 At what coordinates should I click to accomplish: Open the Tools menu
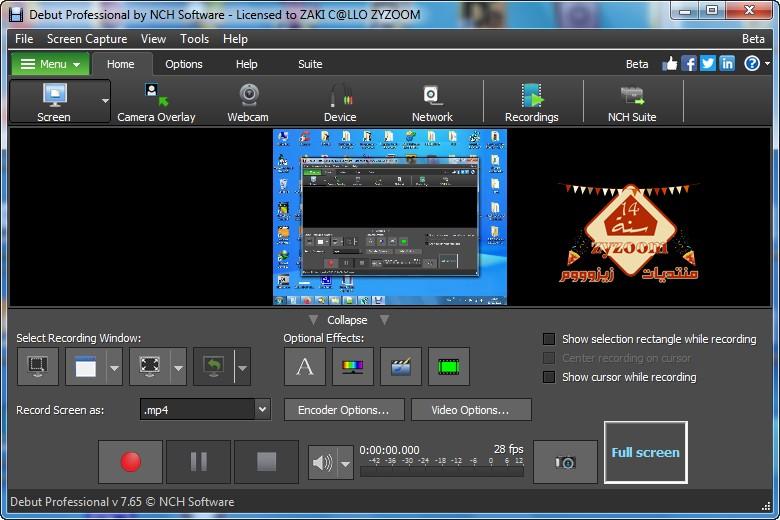[194, 39]
